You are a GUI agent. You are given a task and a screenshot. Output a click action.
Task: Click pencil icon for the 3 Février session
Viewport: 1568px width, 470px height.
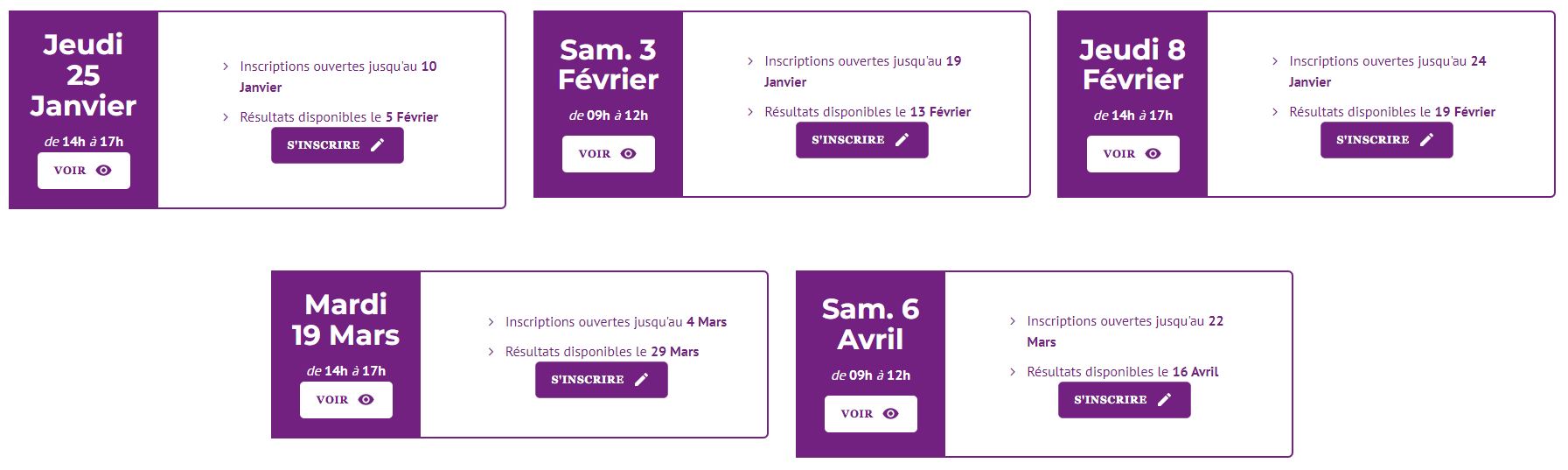902,140
